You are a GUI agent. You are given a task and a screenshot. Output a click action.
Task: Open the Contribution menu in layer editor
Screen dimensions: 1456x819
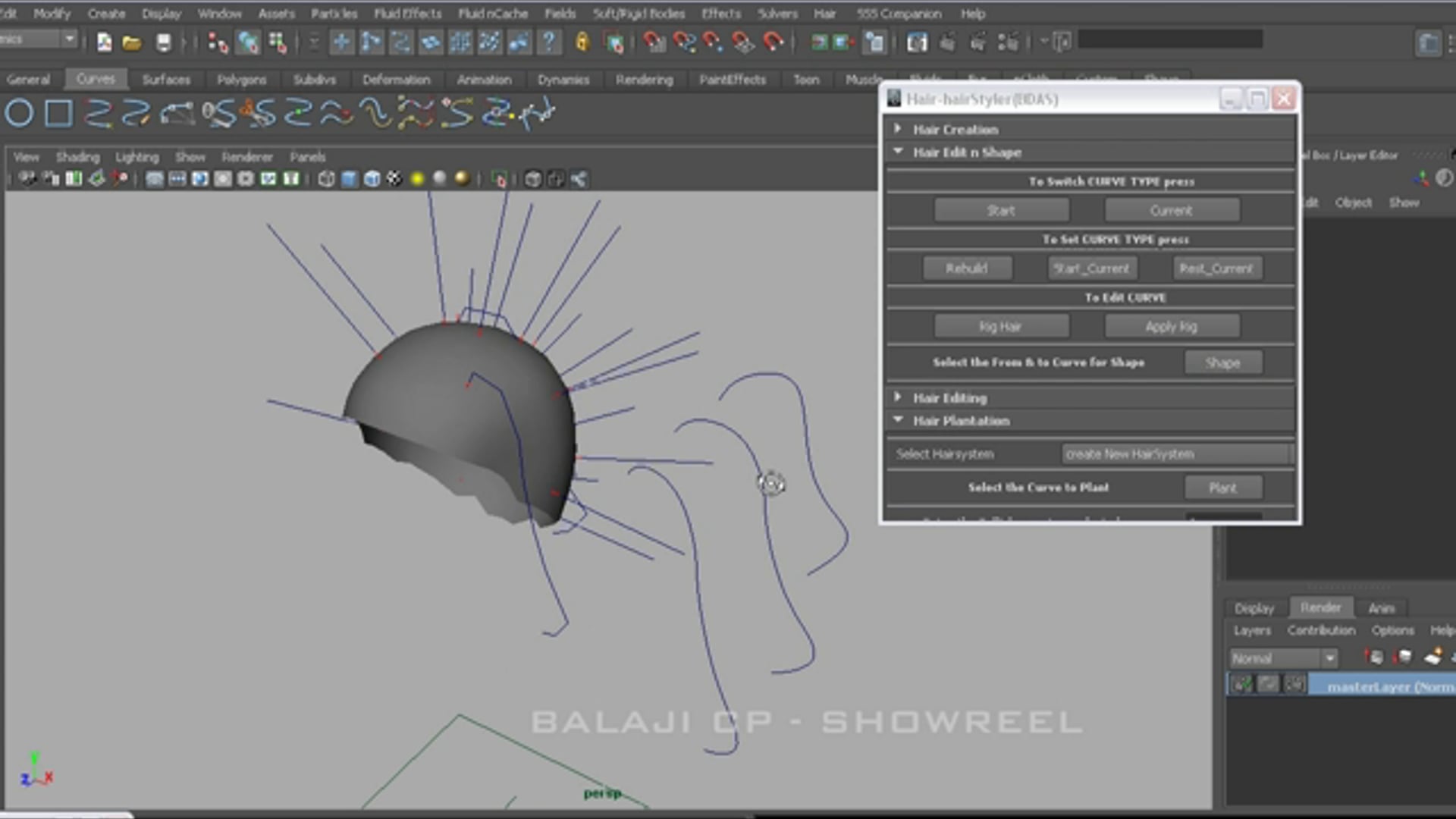click(x=1321, y=630)
